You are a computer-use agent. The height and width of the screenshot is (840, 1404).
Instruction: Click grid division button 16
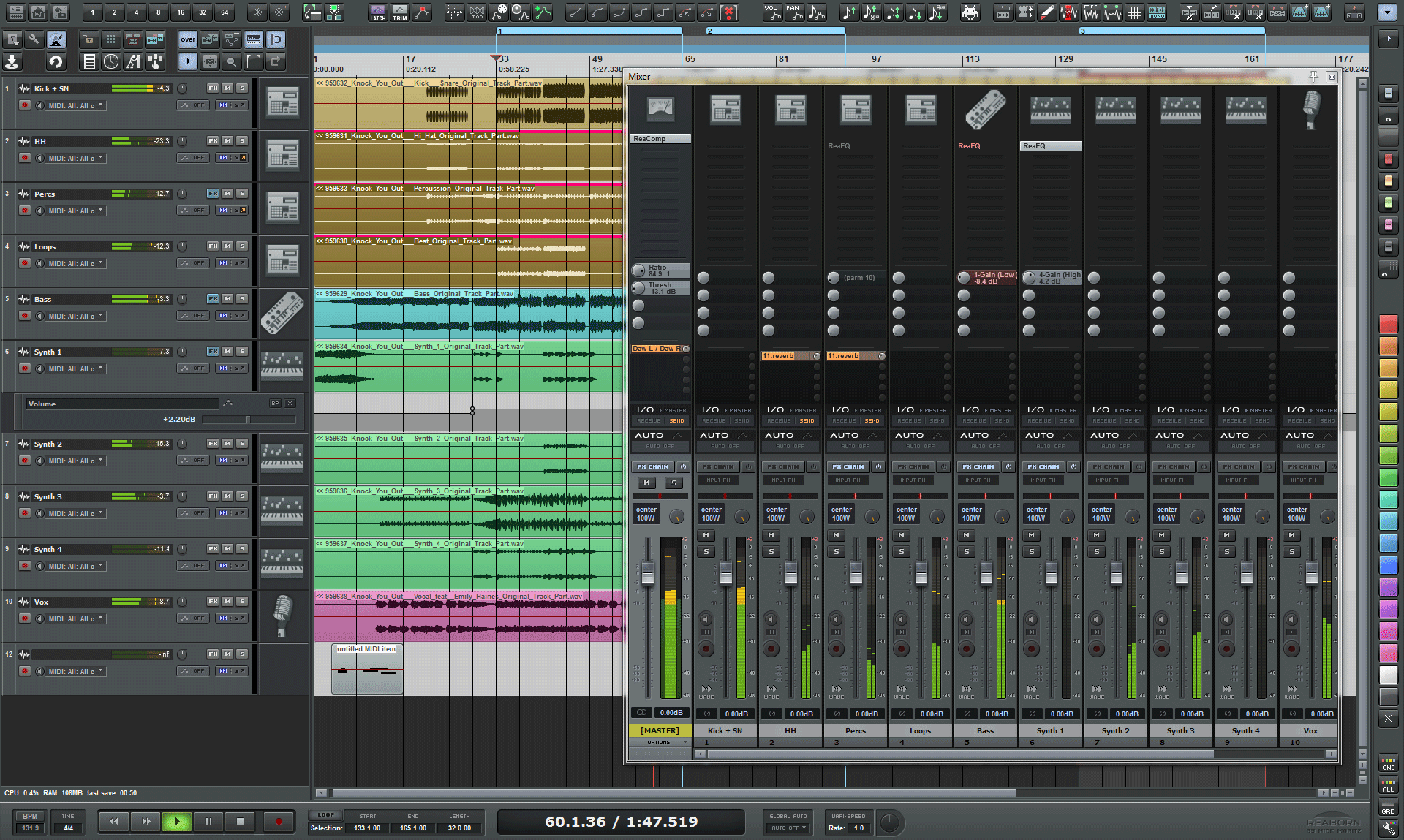(181, 12)
